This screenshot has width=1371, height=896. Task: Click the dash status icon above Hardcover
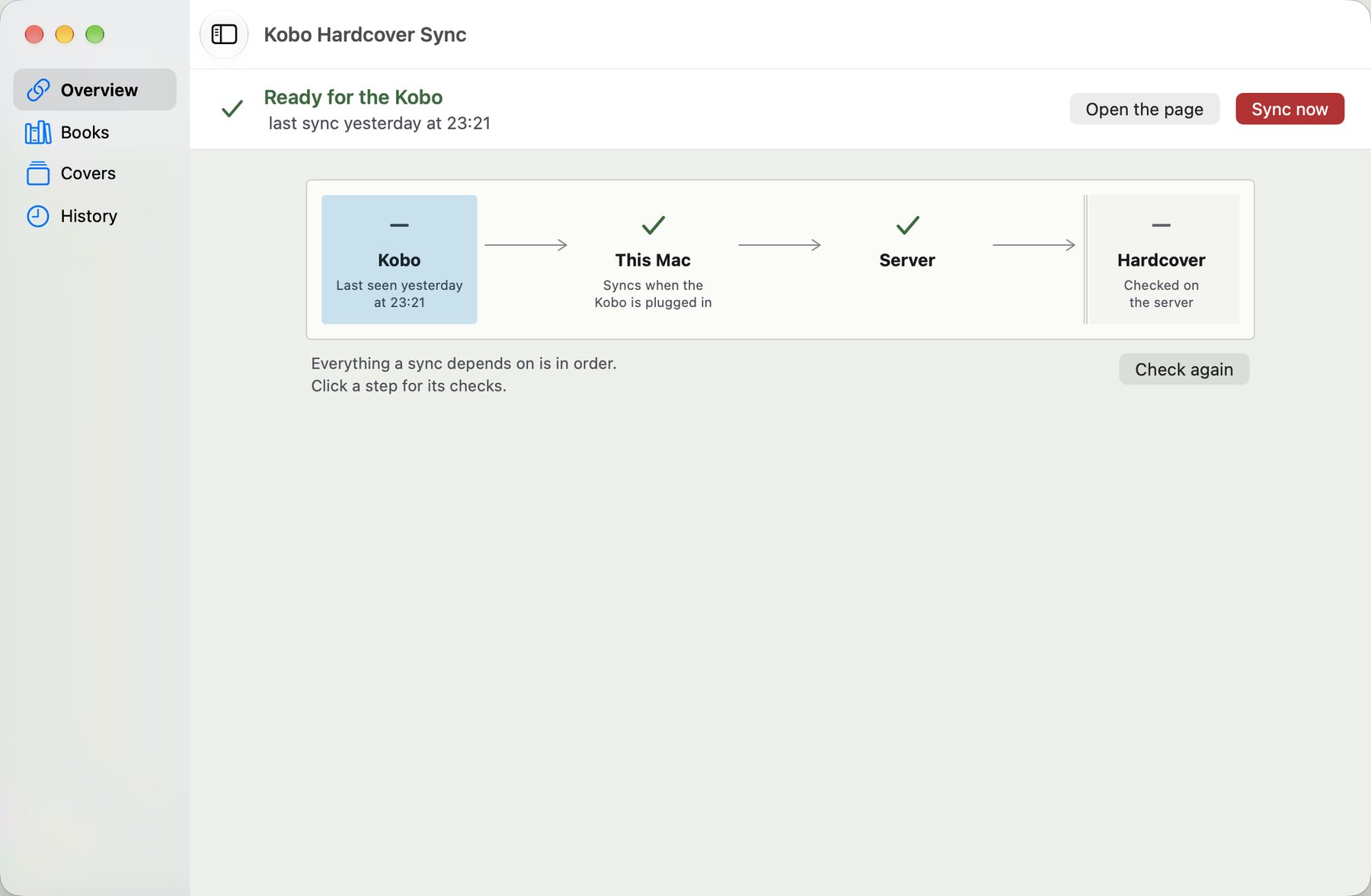point(1161,225)
